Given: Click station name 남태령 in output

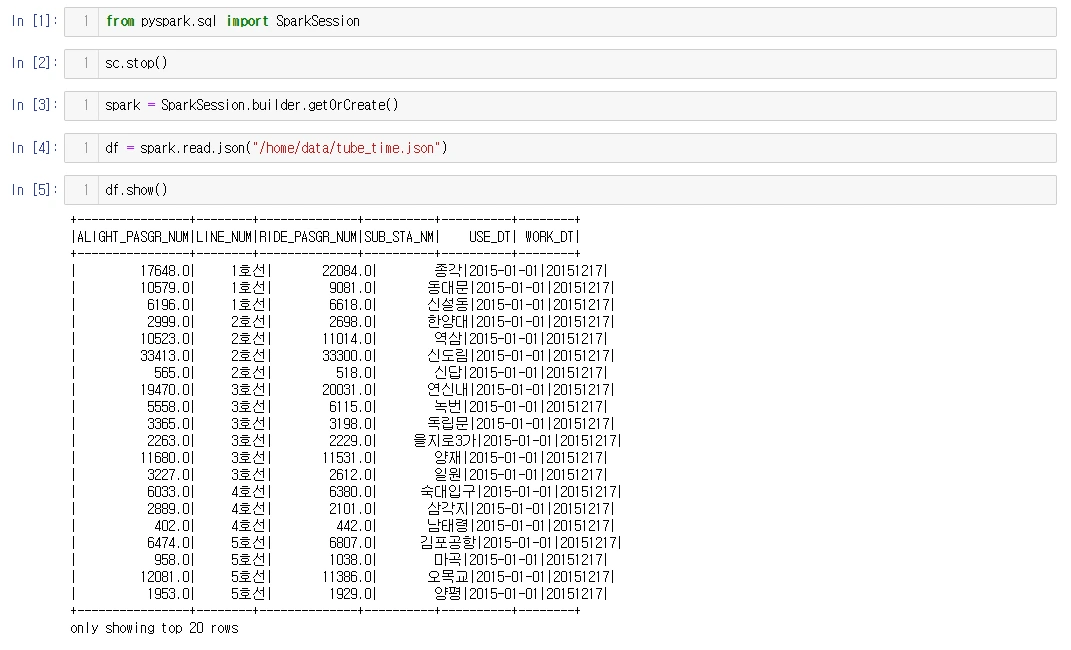Looking at the screenshot, I should click(448, 526).
